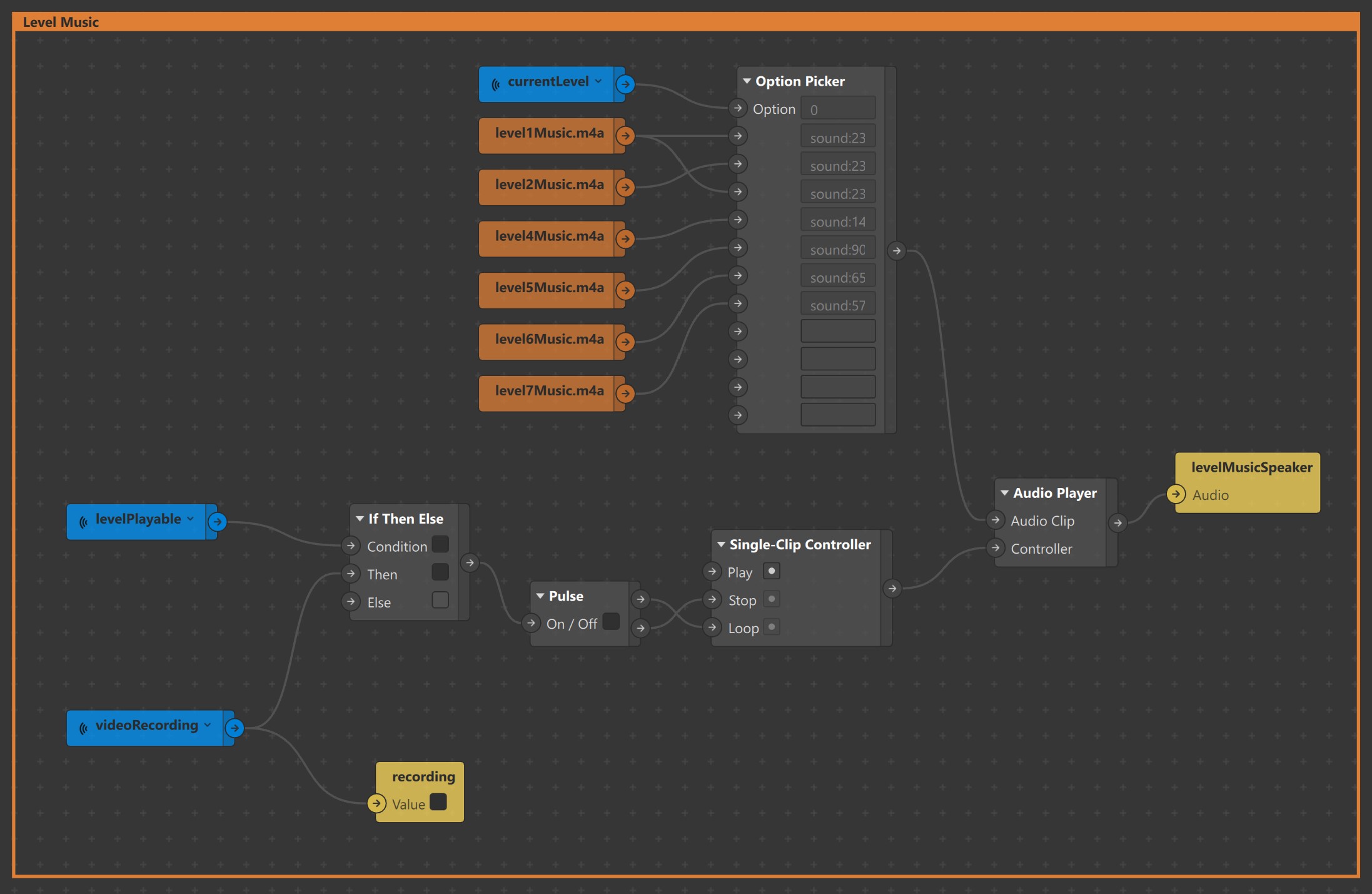Click the Option value input field
Viewport: 1372px width, 894px height.
click(837, 109)
